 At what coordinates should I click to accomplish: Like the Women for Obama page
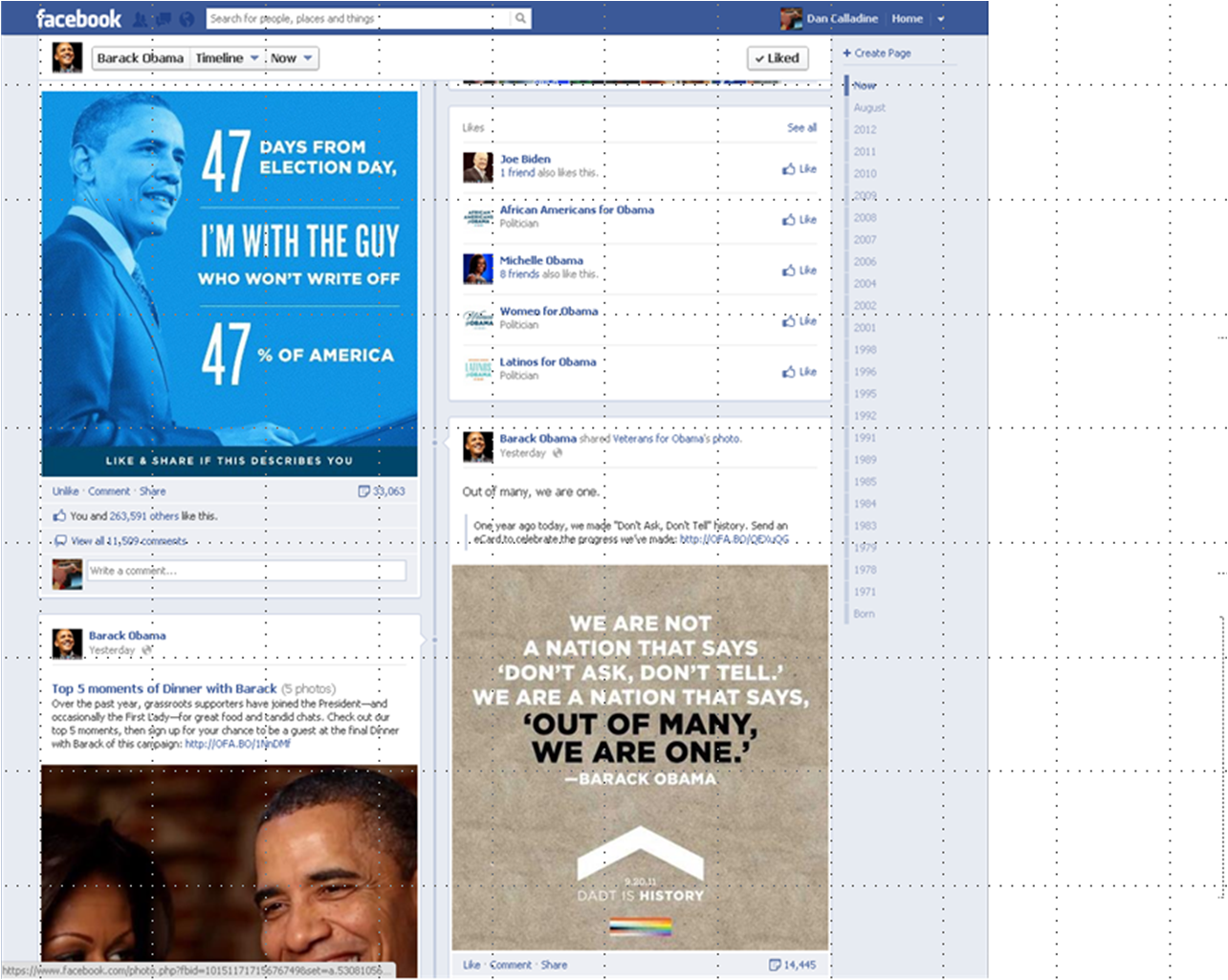click(800, 321)
